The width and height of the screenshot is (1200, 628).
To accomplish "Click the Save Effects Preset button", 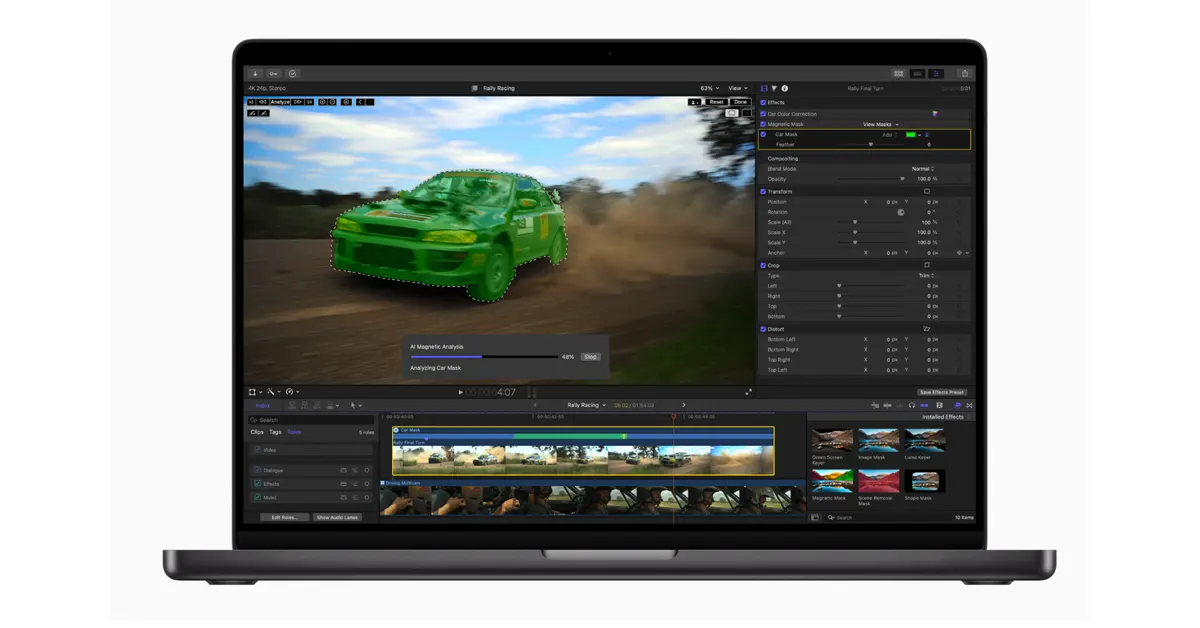I will click(x=942, y=392).
